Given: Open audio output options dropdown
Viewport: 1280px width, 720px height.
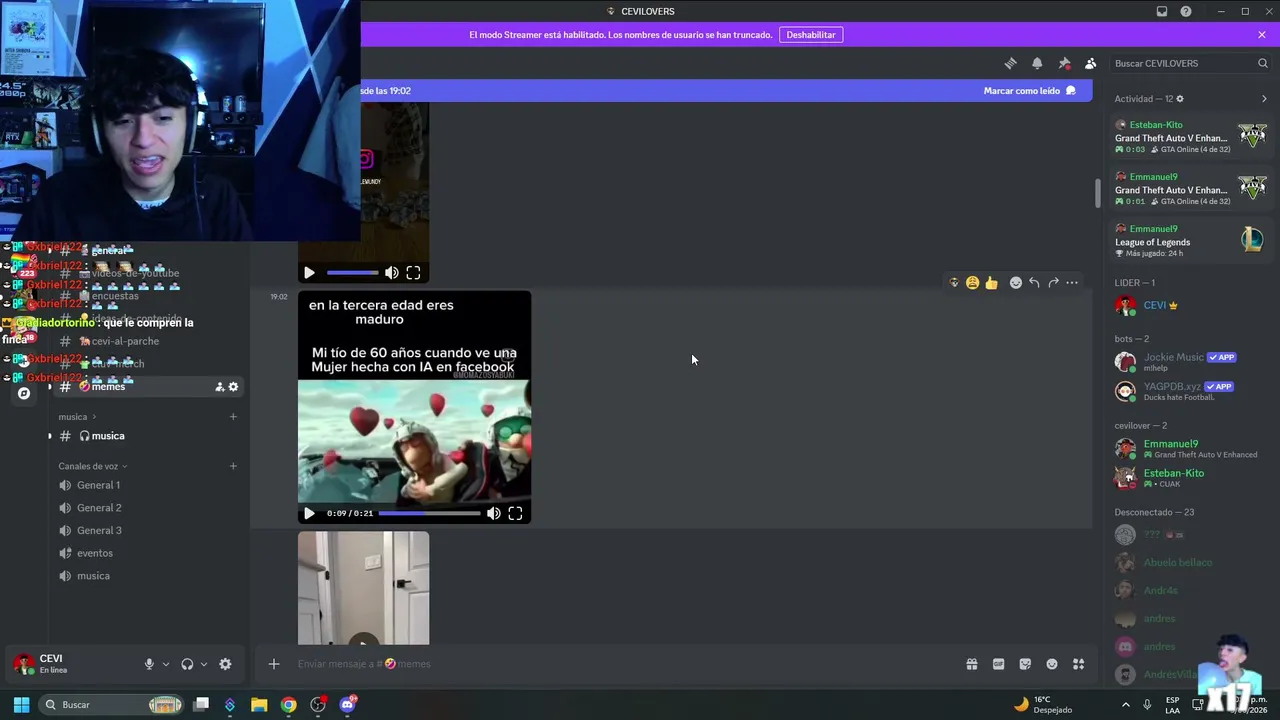Looking at the screenshot, I should click(x=204, y=664).
